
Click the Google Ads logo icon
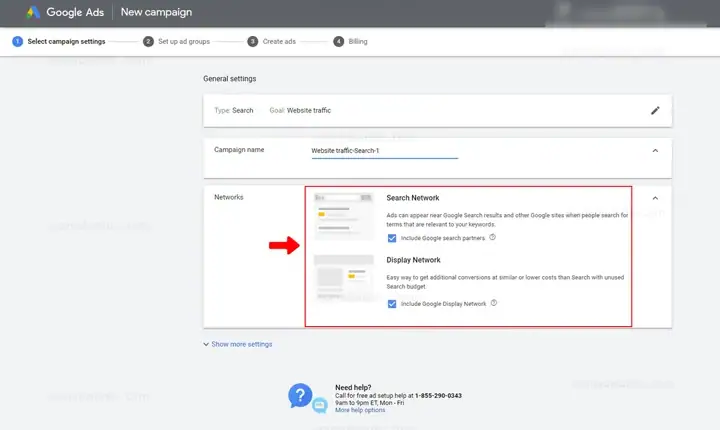tap(33, 12)
